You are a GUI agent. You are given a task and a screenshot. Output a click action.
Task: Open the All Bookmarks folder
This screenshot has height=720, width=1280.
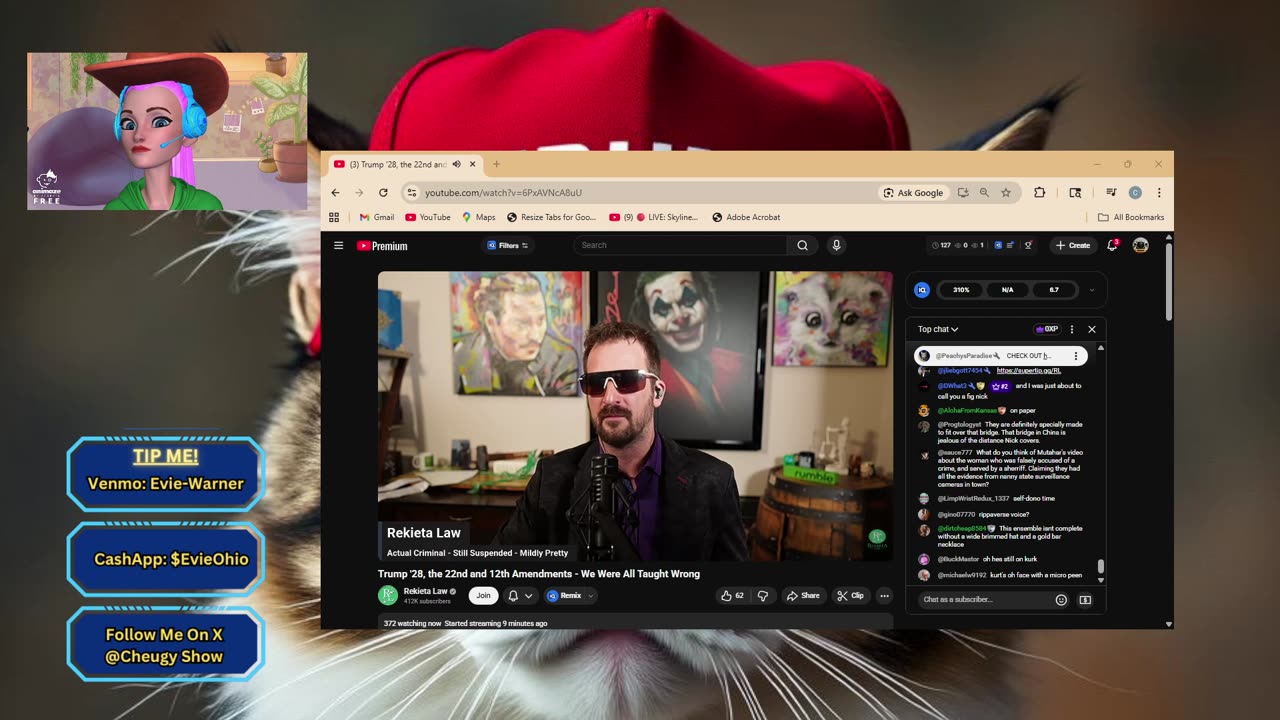pyautogui.click(x=1131, y=217)
